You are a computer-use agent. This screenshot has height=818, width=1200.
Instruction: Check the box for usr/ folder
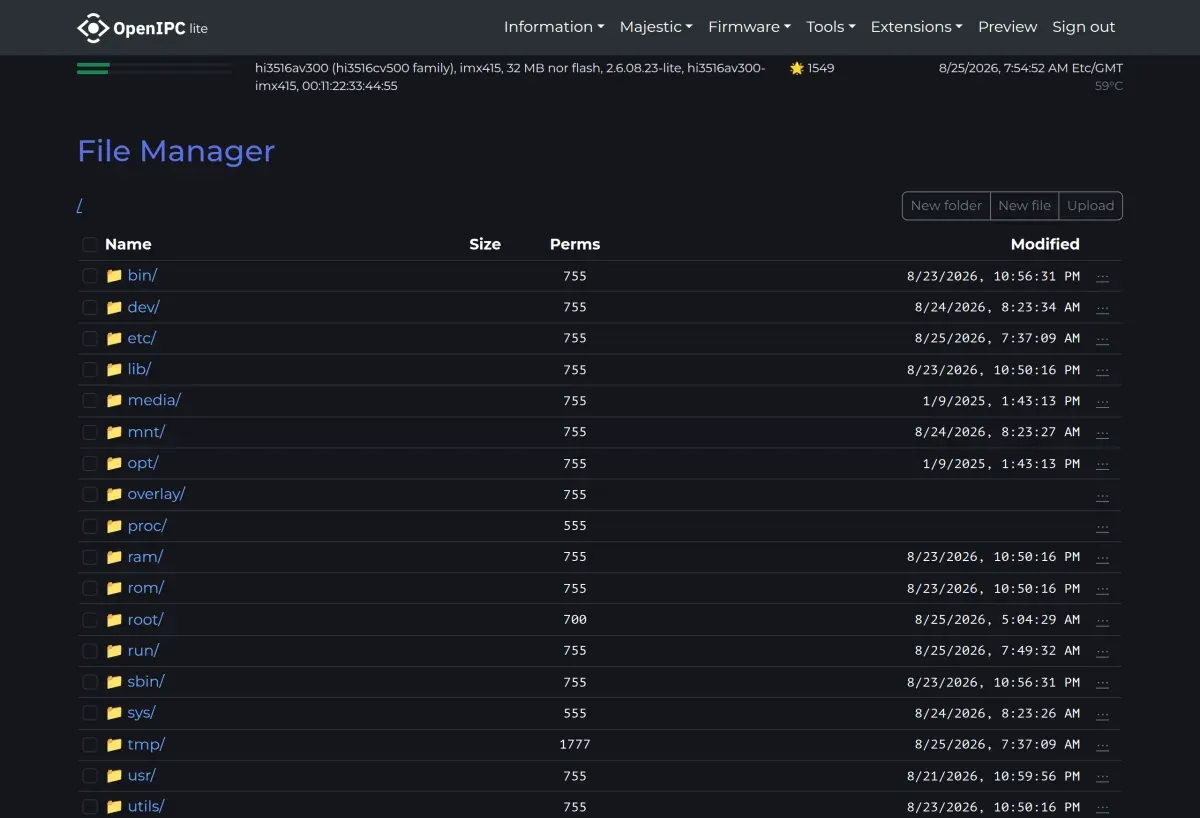click(90, 775)
